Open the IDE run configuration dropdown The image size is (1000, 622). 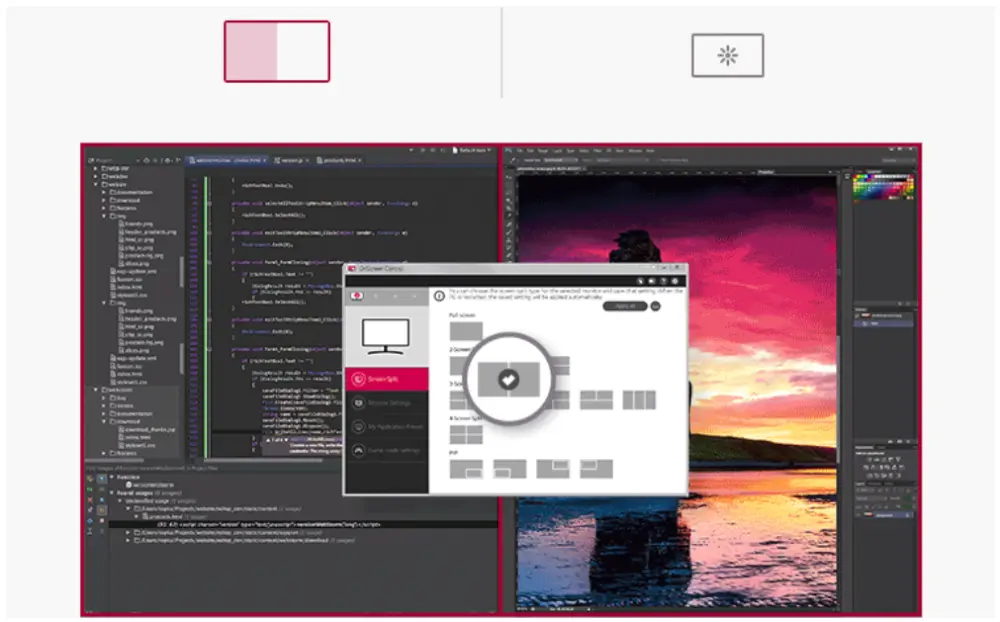point(471,150)
